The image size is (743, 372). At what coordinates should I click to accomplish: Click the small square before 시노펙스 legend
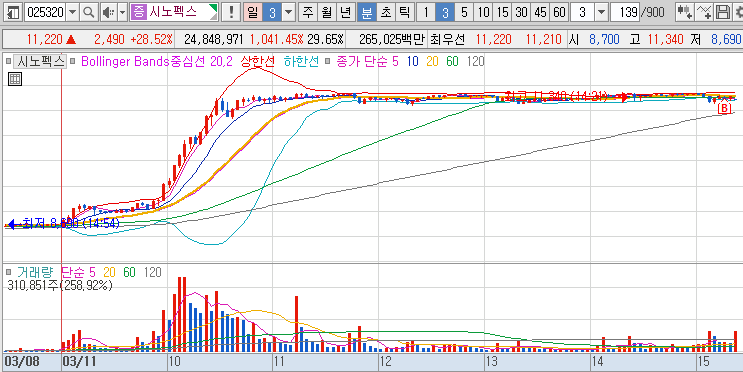pos(9,61)
